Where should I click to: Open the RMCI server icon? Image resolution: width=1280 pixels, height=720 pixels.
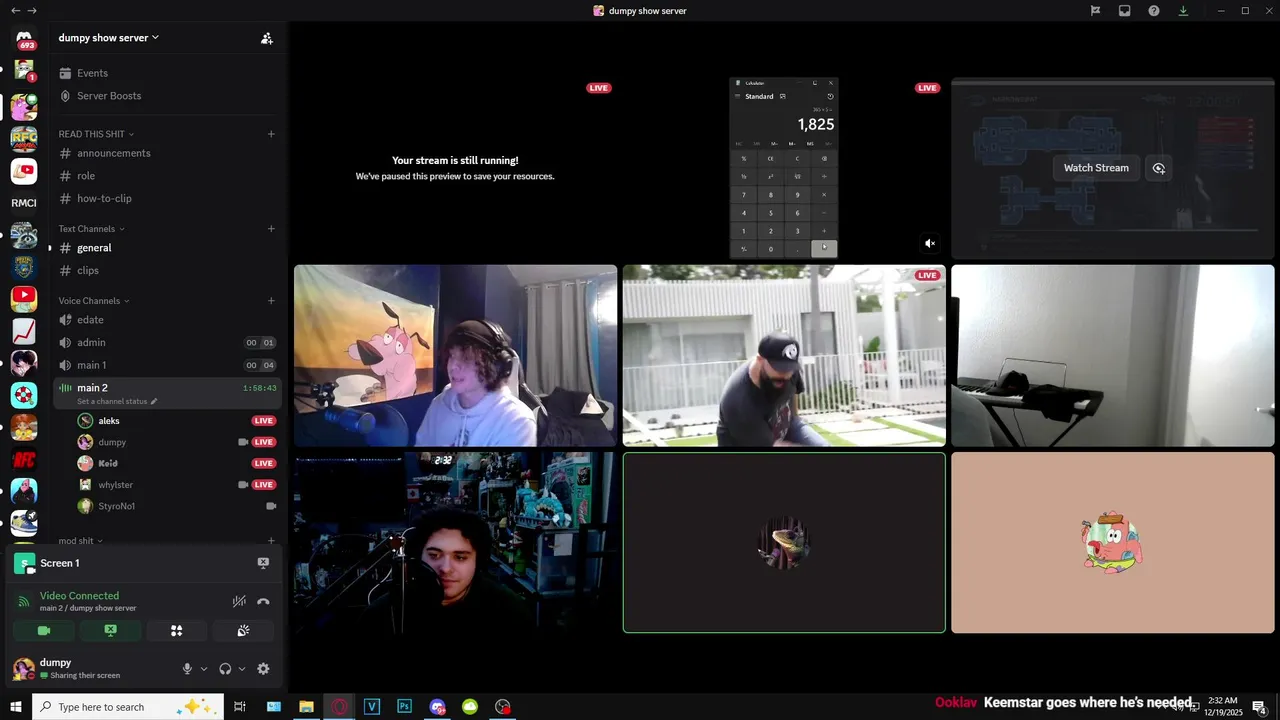pyautogui.click(x=24, y=203)
